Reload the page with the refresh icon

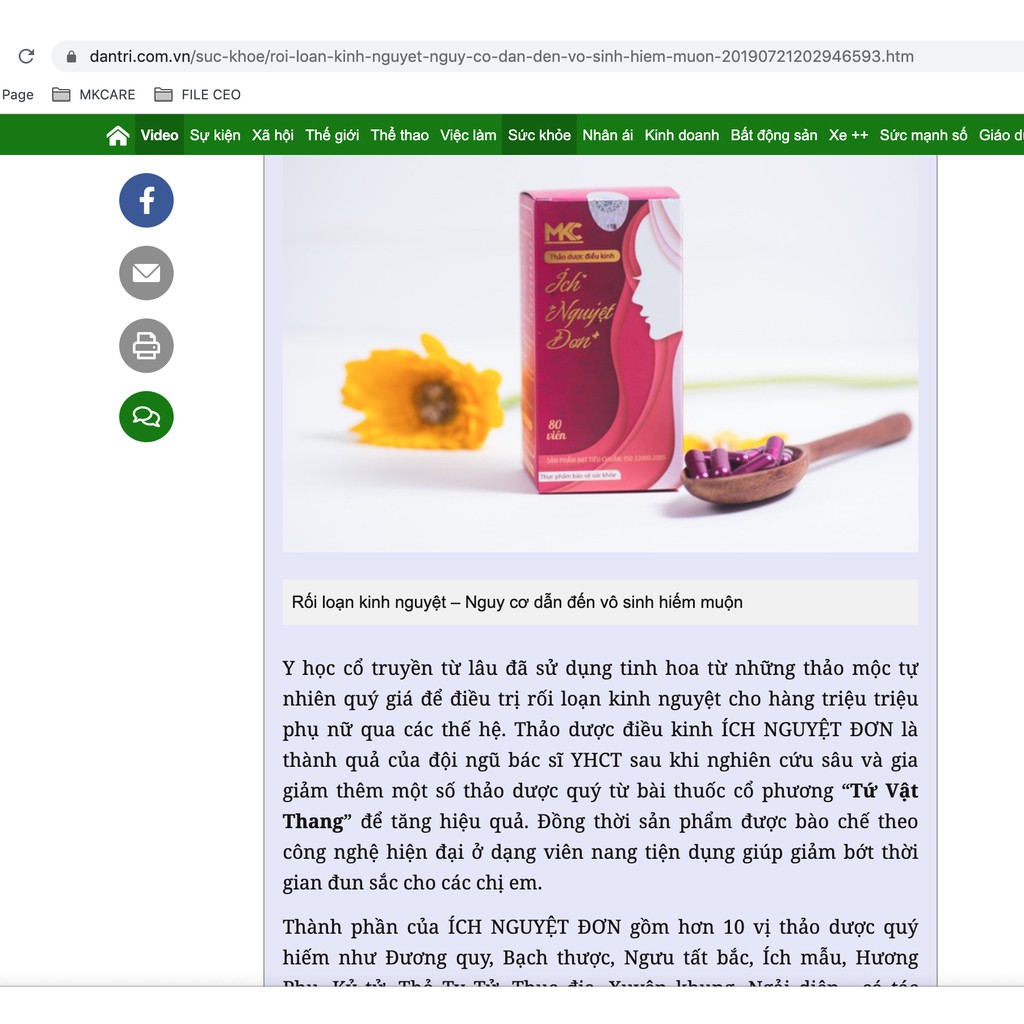tap(26, 56)
